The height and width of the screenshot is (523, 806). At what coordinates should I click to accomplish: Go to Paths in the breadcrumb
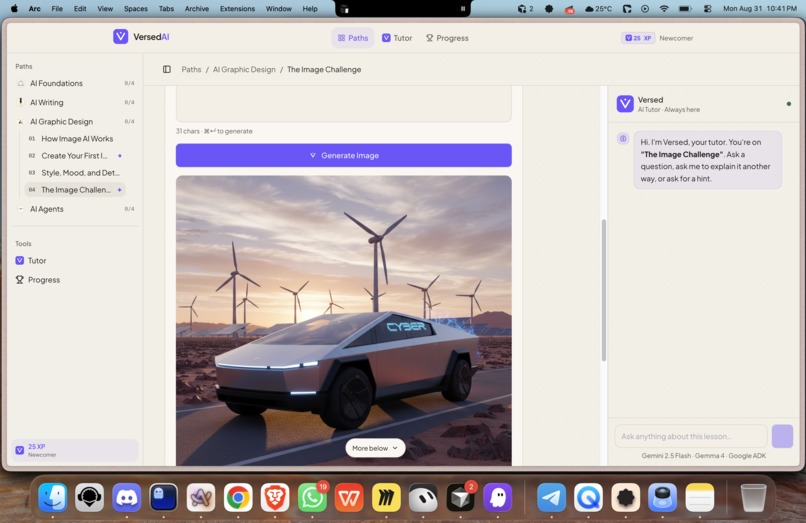(191, 69)
